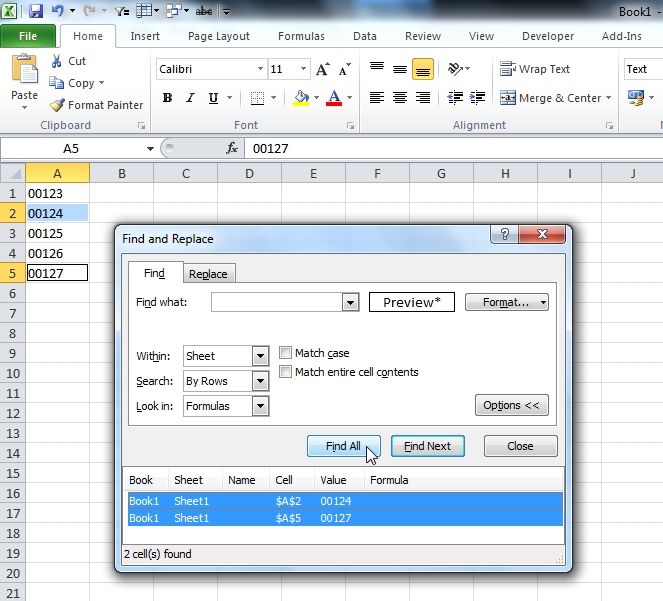
Task: Tick Match entire cell contents checkbox
Action: (286, 372)
